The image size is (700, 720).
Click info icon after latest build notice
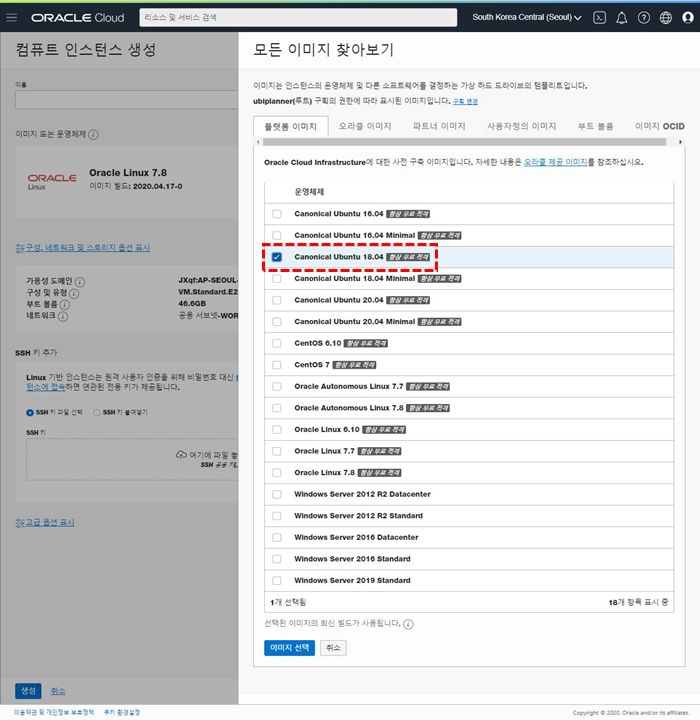click(408, 624)
